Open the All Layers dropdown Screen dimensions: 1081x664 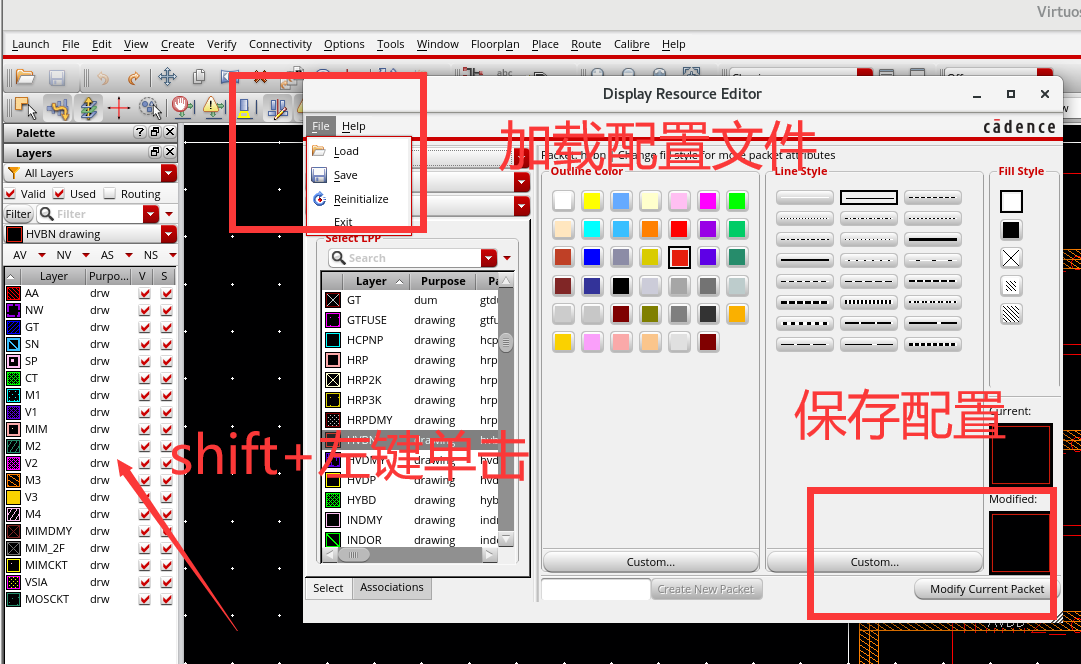169,173
